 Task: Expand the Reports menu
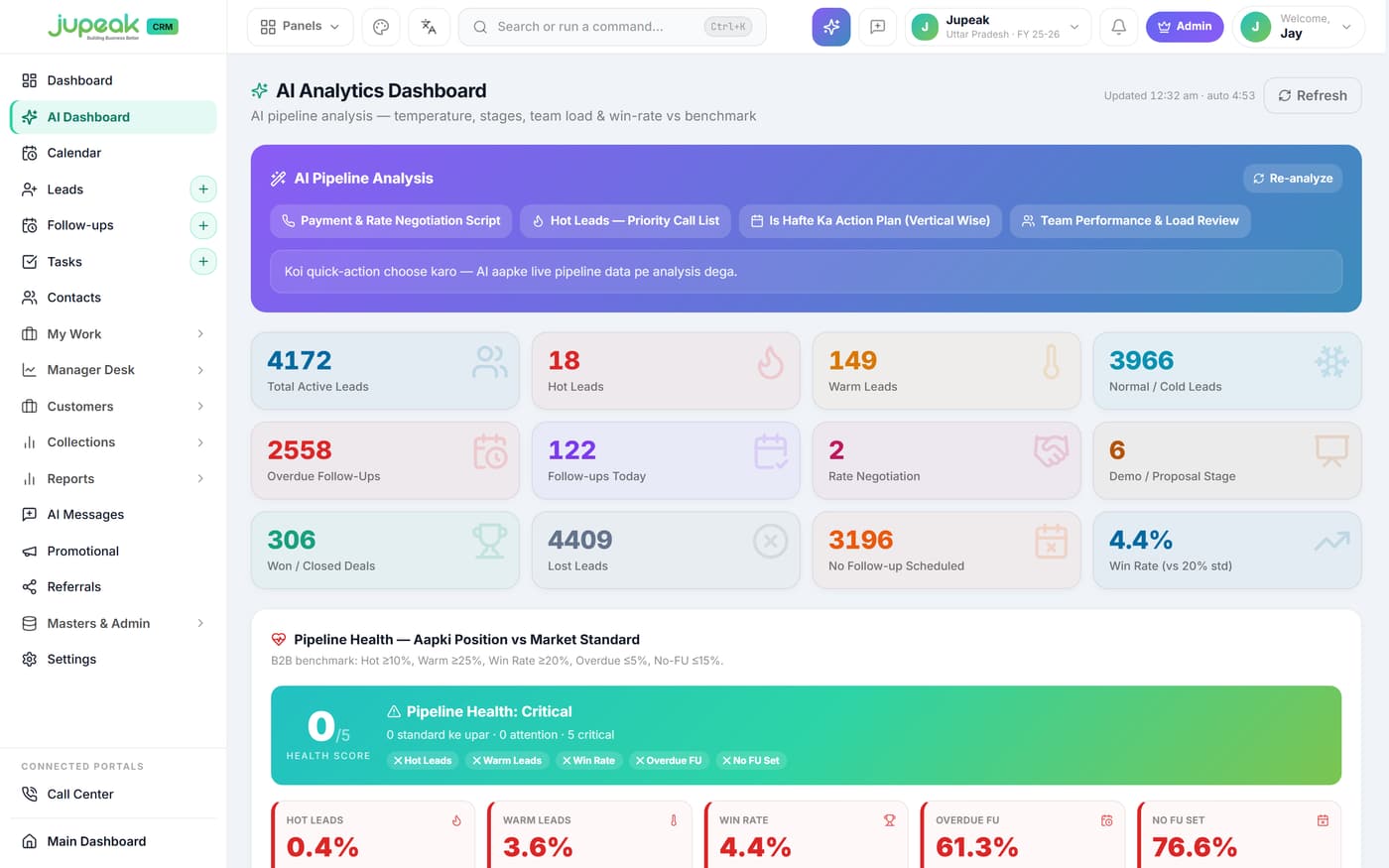113,478
